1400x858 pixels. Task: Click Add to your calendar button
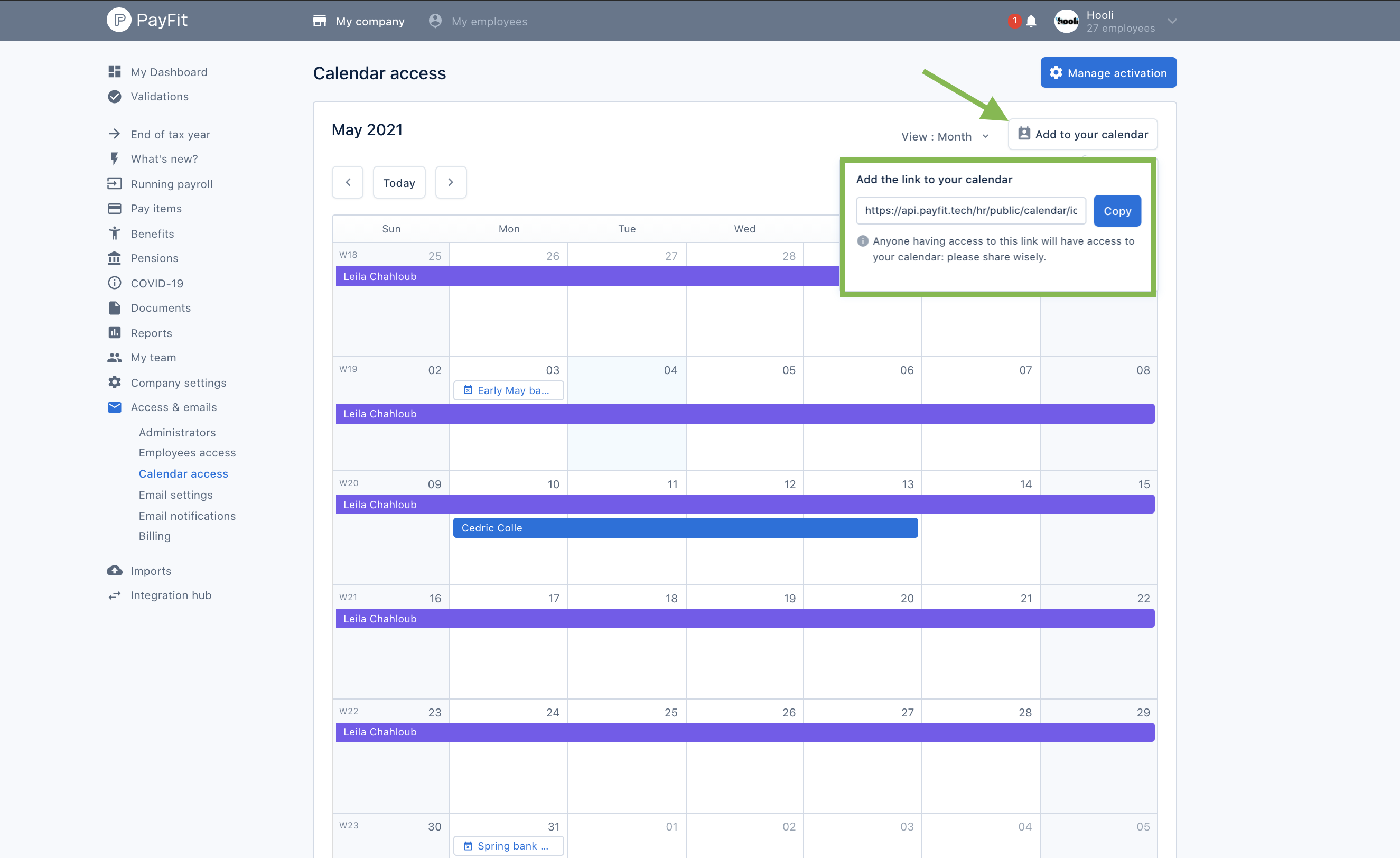[1082, 134]
